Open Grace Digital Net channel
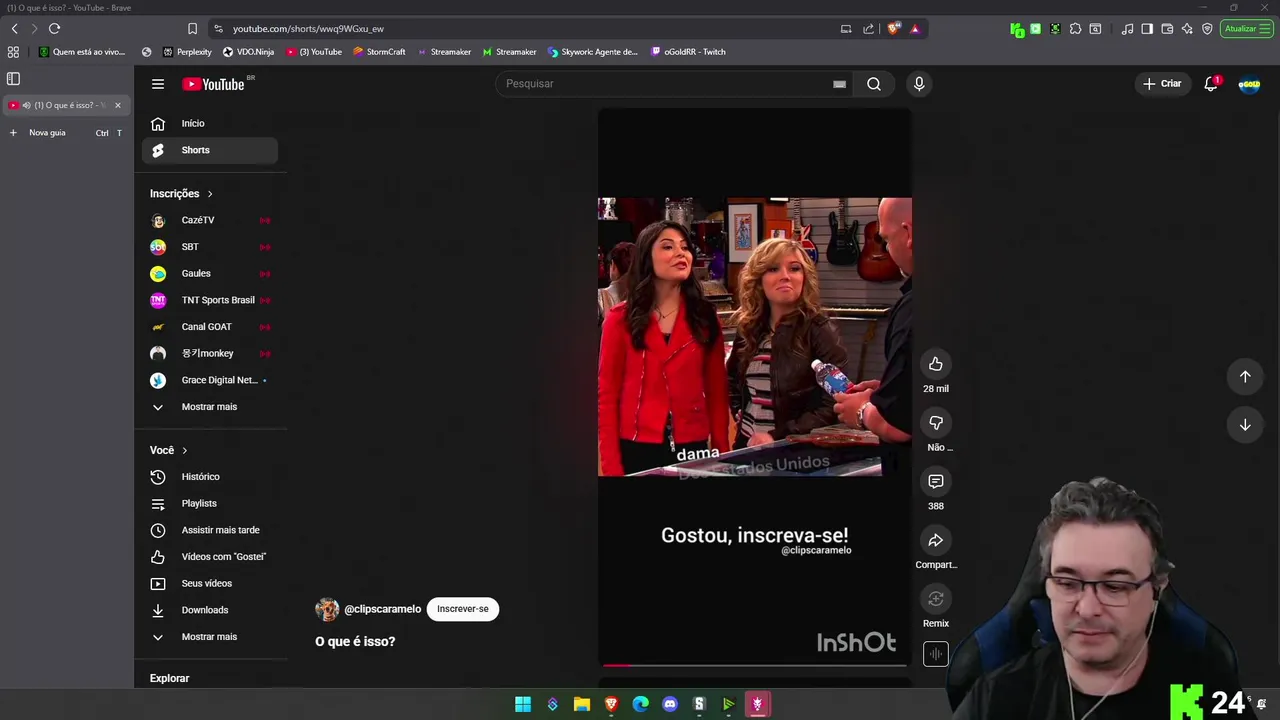Image resolution: width=1280 pixels, height=720 pixels. coord(210,380)
